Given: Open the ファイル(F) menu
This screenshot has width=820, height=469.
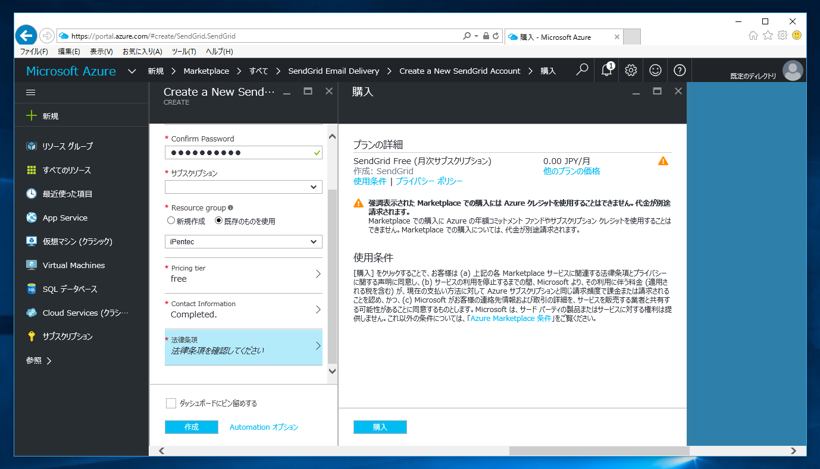Looking at the screenshot, I should [x=34, y=51].
